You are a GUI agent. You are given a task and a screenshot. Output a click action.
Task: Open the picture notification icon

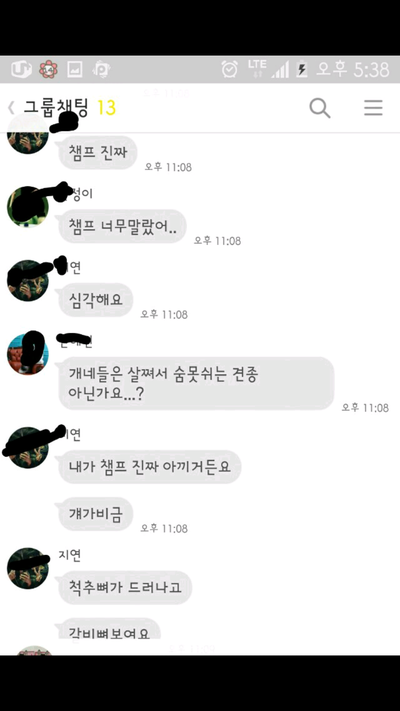tap(75, 70)
